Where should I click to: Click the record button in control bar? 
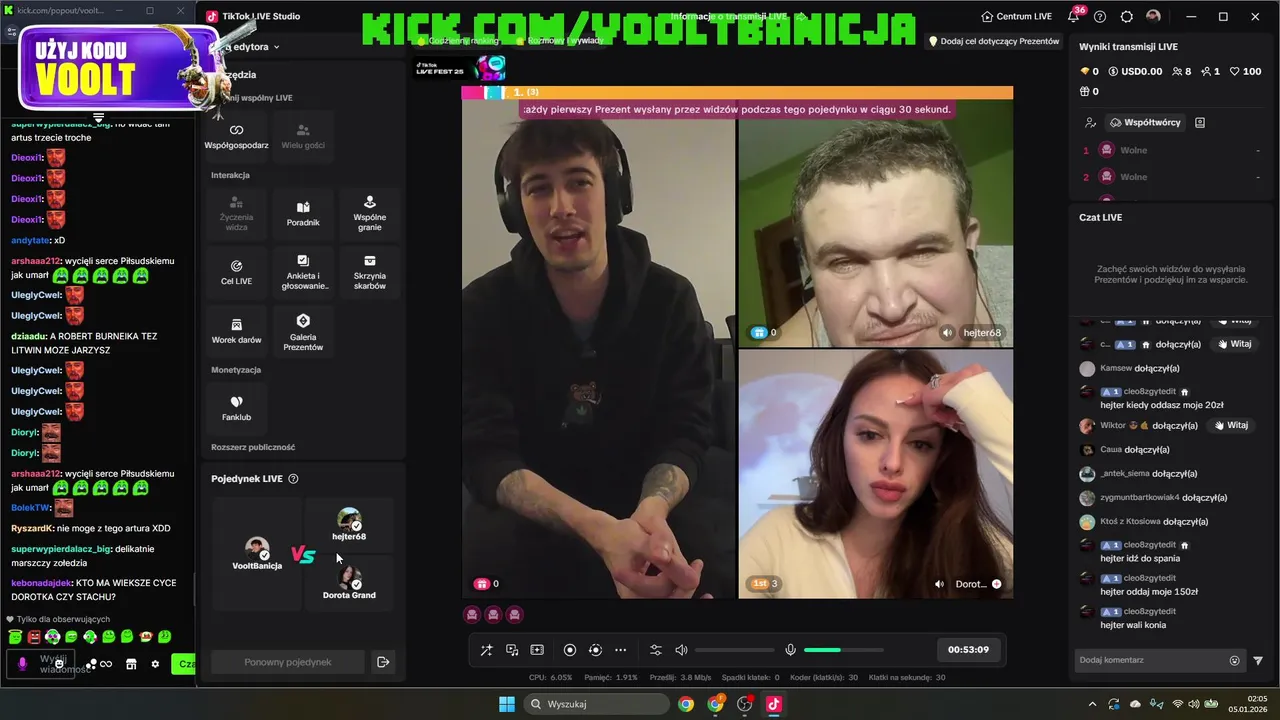[x=570, y=650]
